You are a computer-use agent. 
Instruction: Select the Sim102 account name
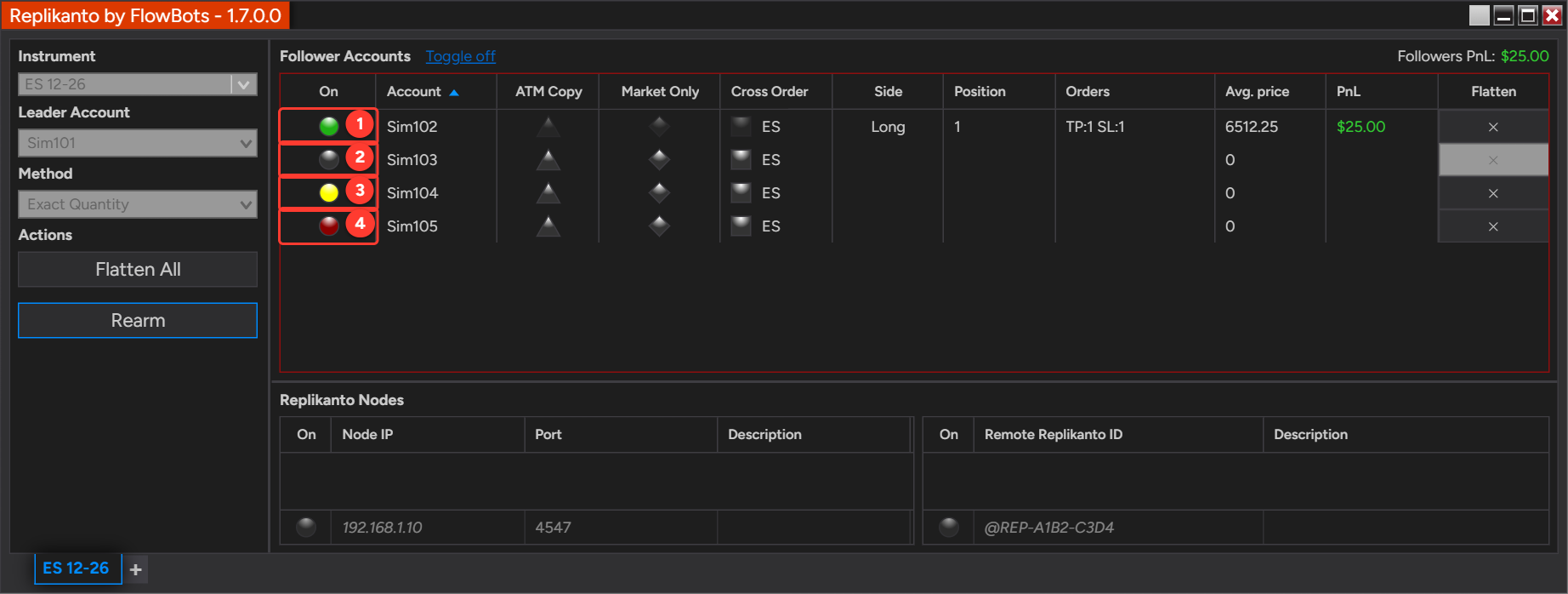412,127
